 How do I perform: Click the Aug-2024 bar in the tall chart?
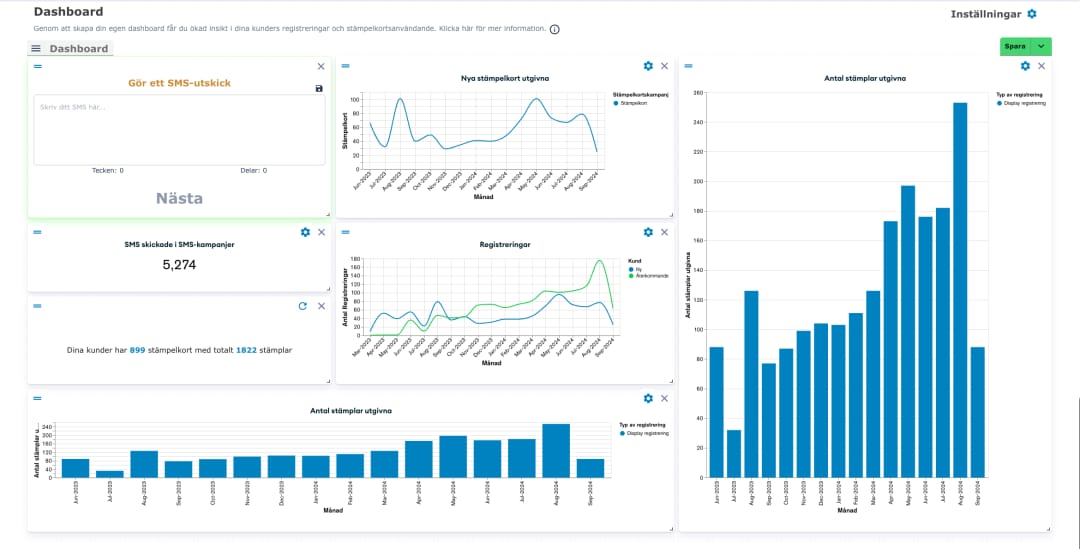pos(960,290)
